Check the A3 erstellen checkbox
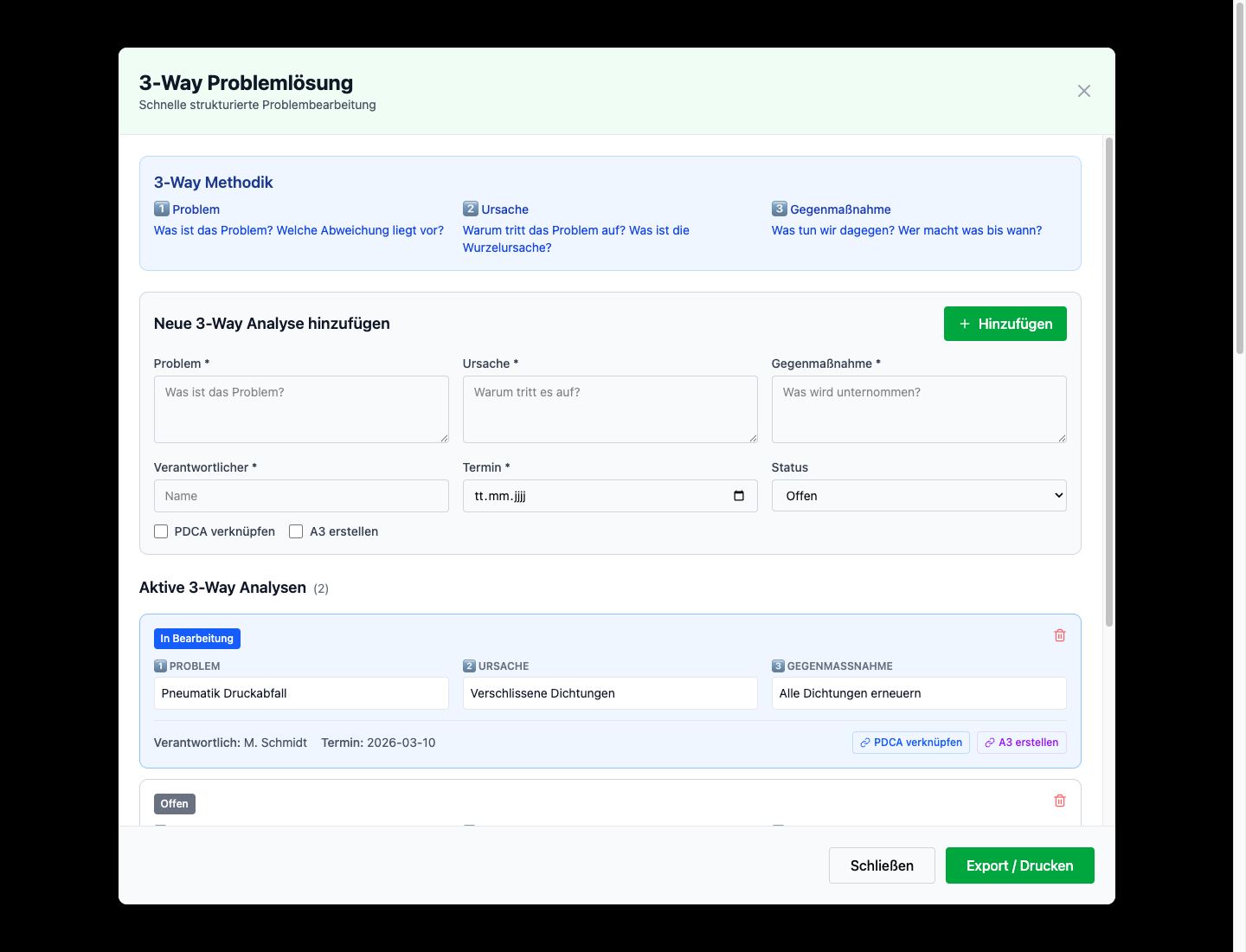 [296, 531]
